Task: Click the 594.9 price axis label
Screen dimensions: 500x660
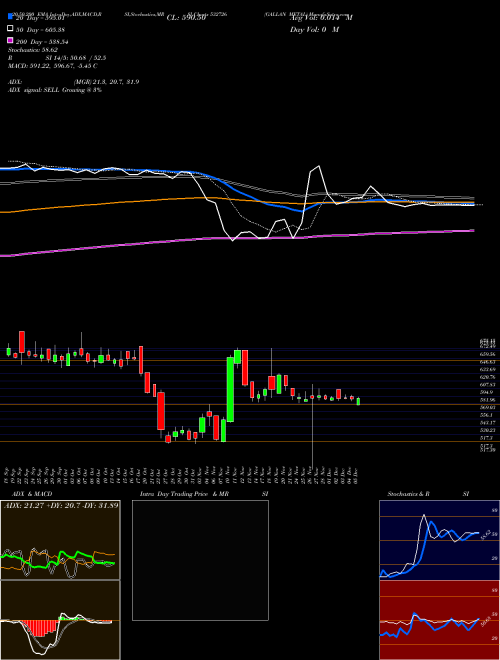Action: point(487,392)
